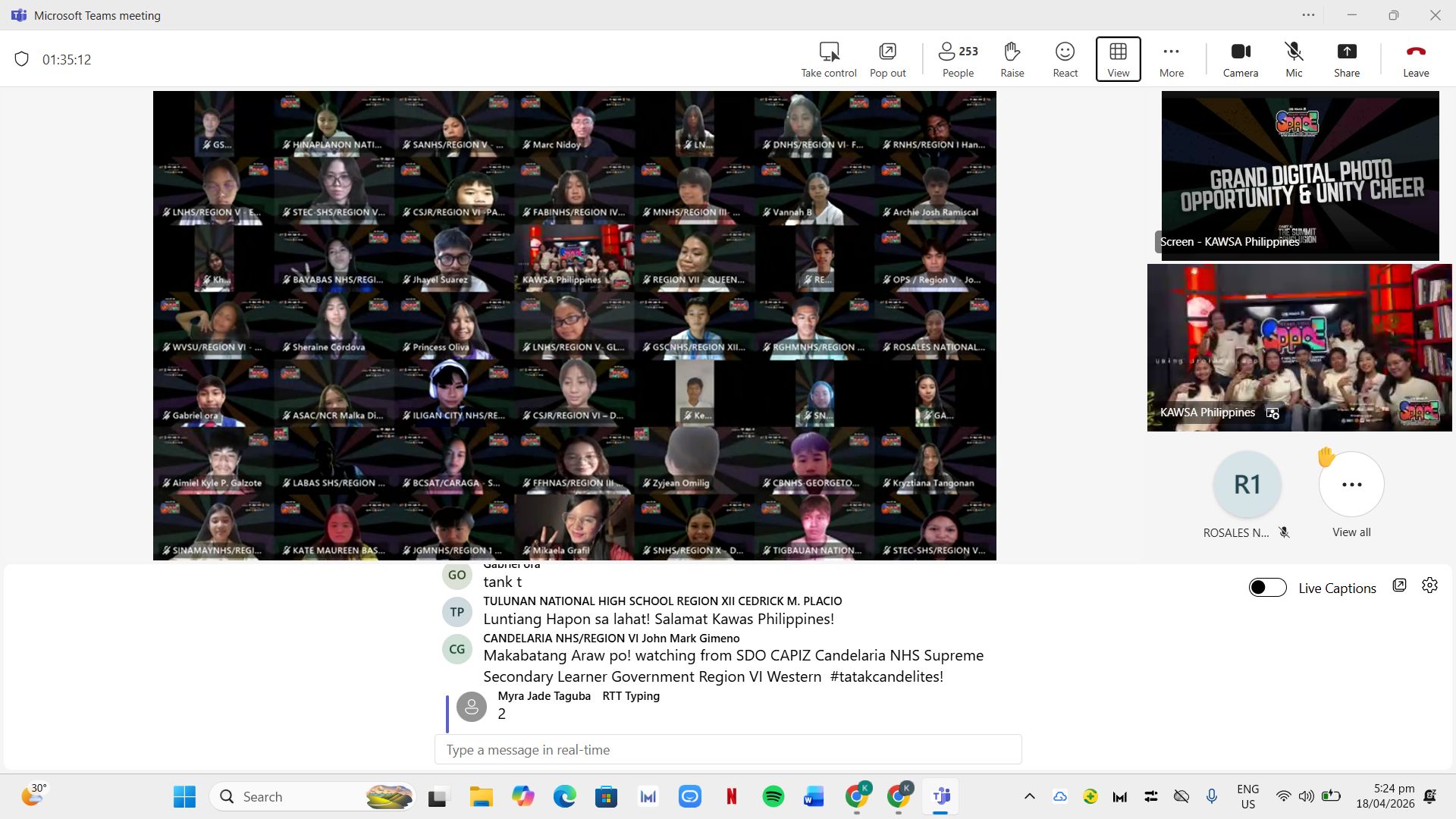The height and width of the screenshot is (819, 1456).
Task: Open the weather widget showing 30°
Action: point(34,796)
